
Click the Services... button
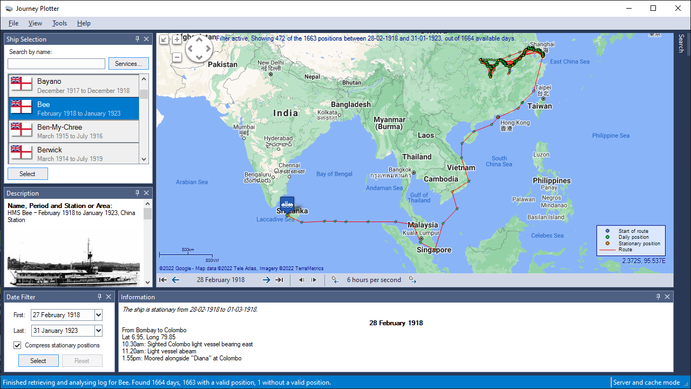coord(128,63)
